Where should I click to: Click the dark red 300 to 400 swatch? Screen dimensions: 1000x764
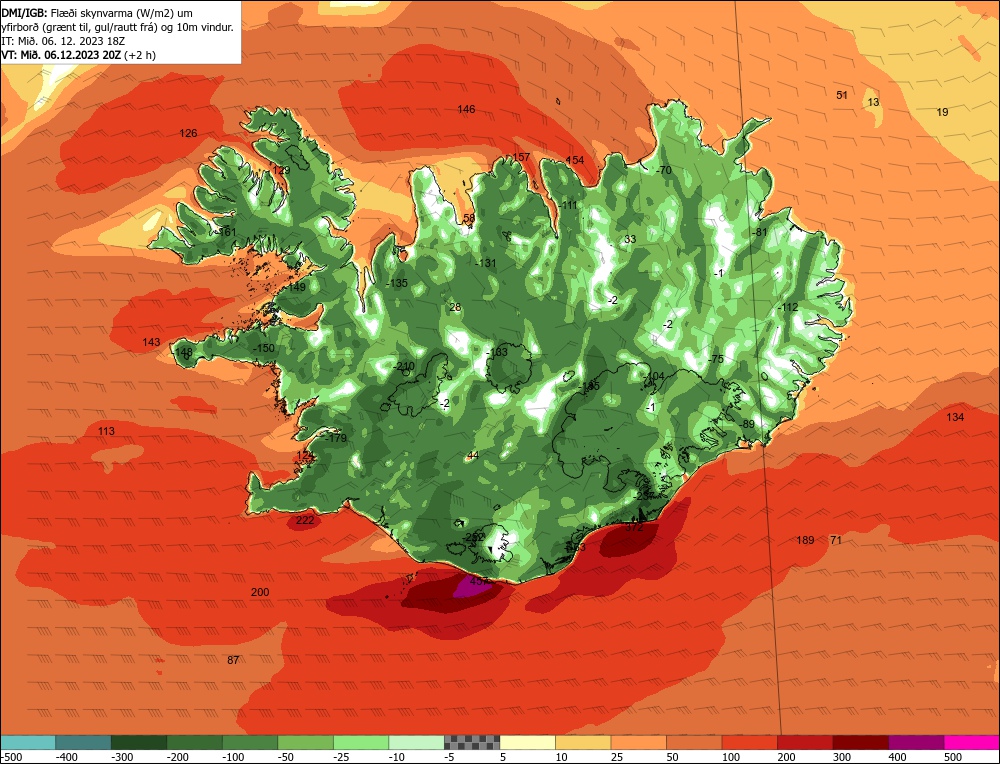point(861,742)
